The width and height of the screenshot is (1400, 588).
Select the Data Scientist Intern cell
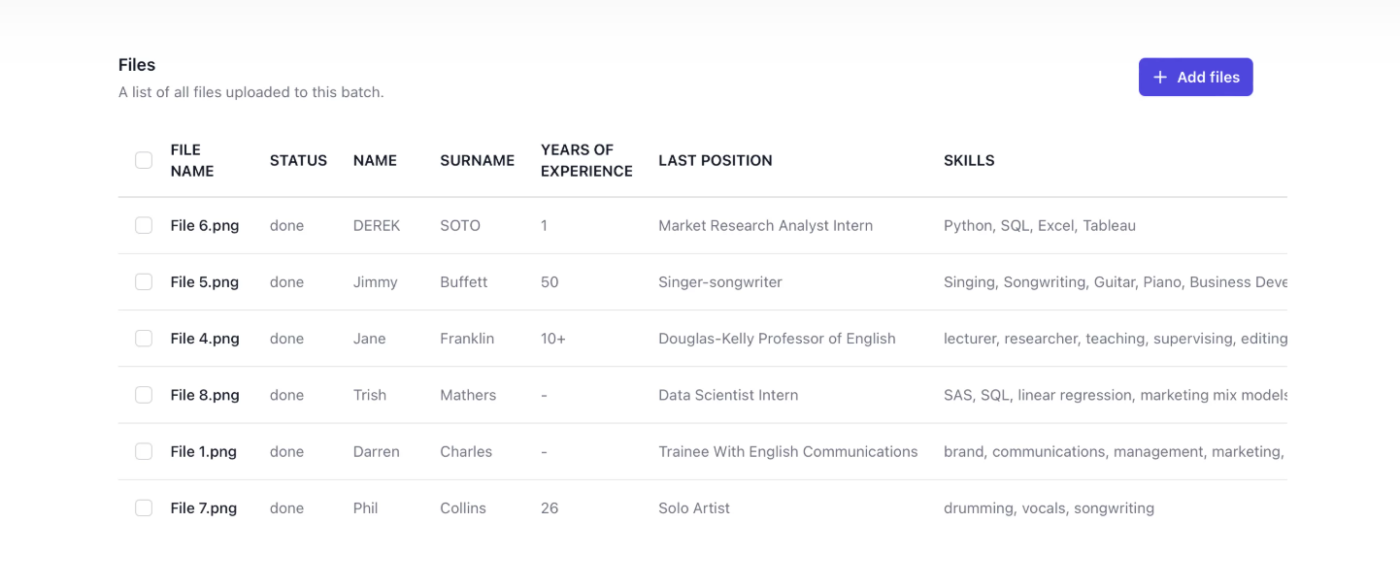(728, 395)
